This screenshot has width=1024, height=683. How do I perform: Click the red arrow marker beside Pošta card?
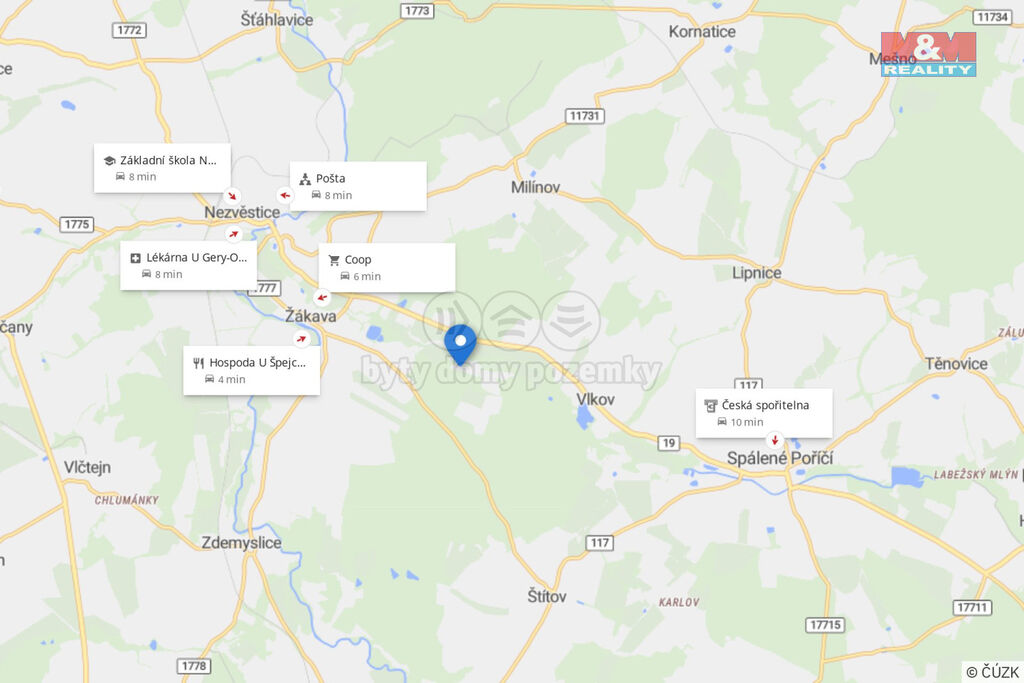pos(285,195)
